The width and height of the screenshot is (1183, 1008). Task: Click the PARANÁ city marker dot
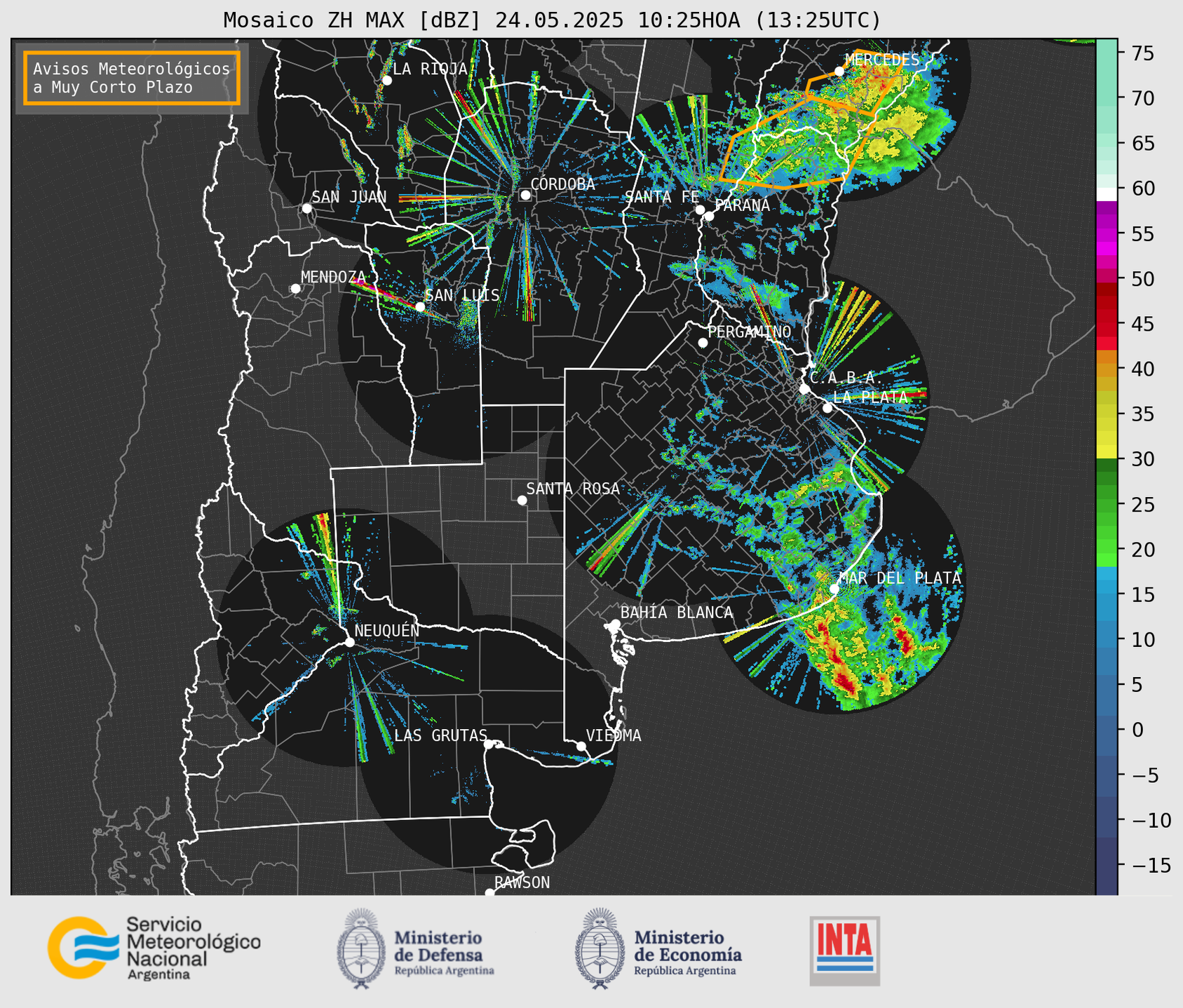[x=709, y=216]
